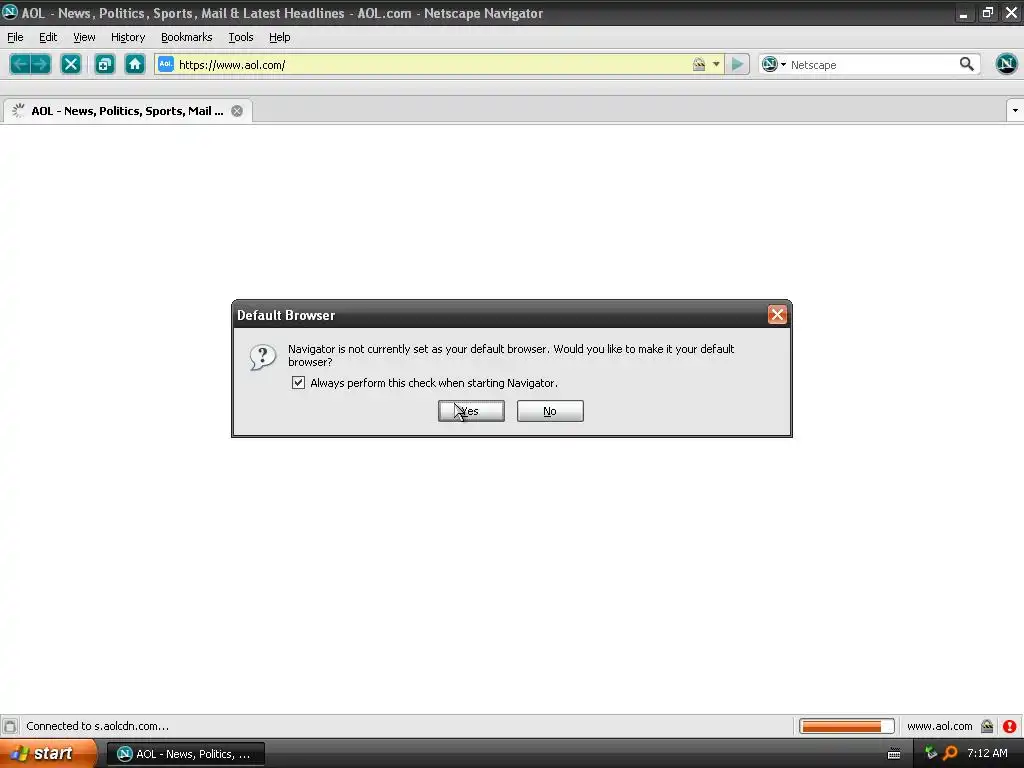Image resolution: width=1024 pixels, height=768 pixels.
Task: Click the orange magnifier tray icon
Action: point(950,754)
